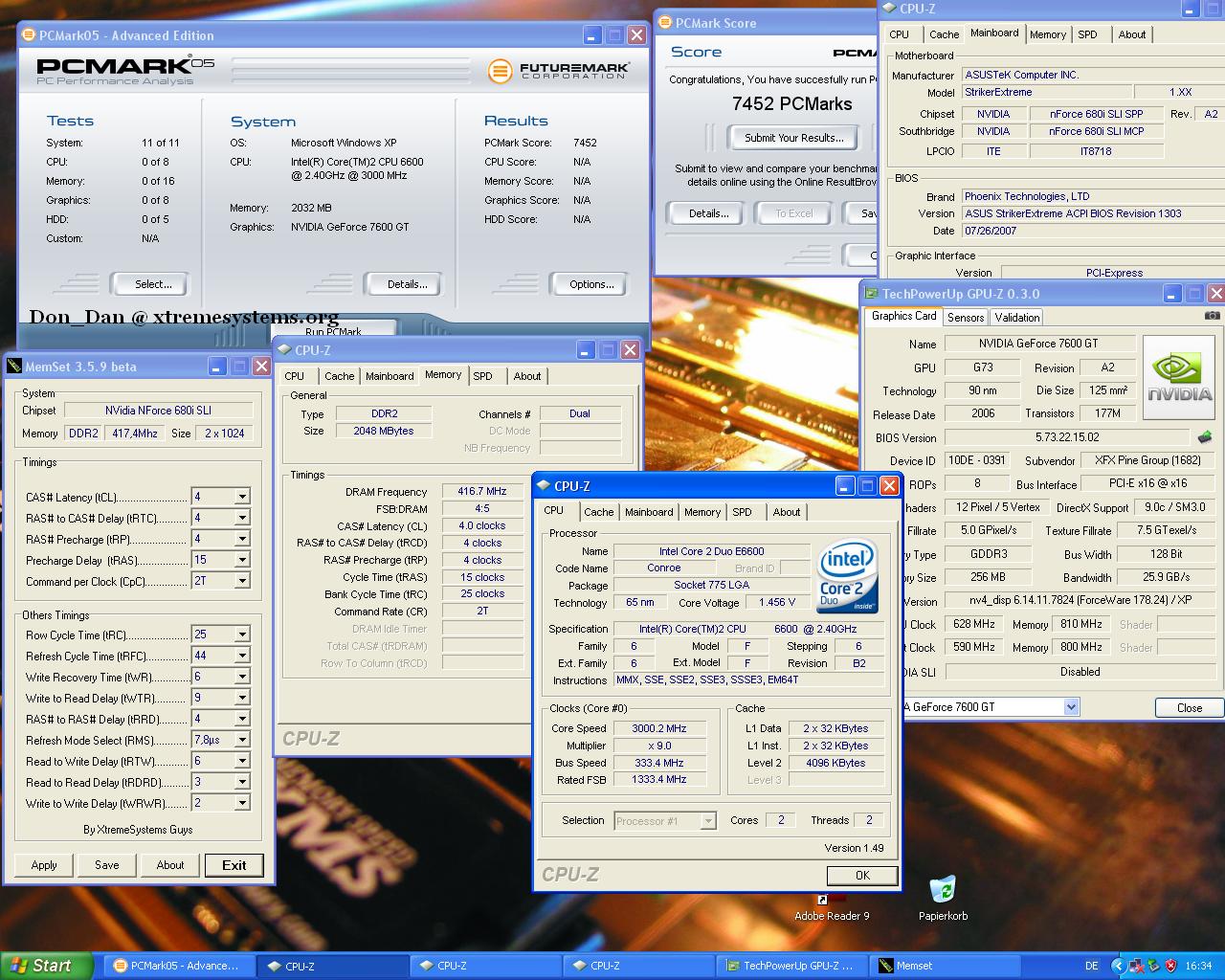1225x980 pixels.
Task: Click the red security shield tray icon
Action: 1170,966
